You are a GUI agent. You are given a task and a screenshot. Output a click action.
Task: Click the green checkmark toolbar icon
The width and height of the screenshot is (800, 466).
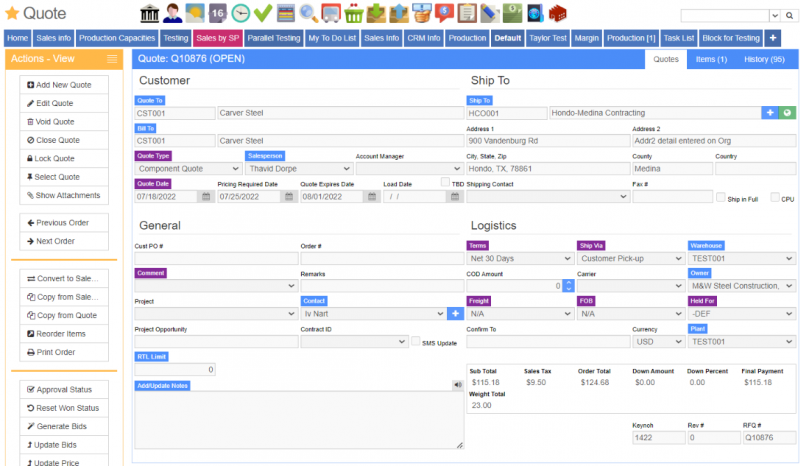point(263,14)
